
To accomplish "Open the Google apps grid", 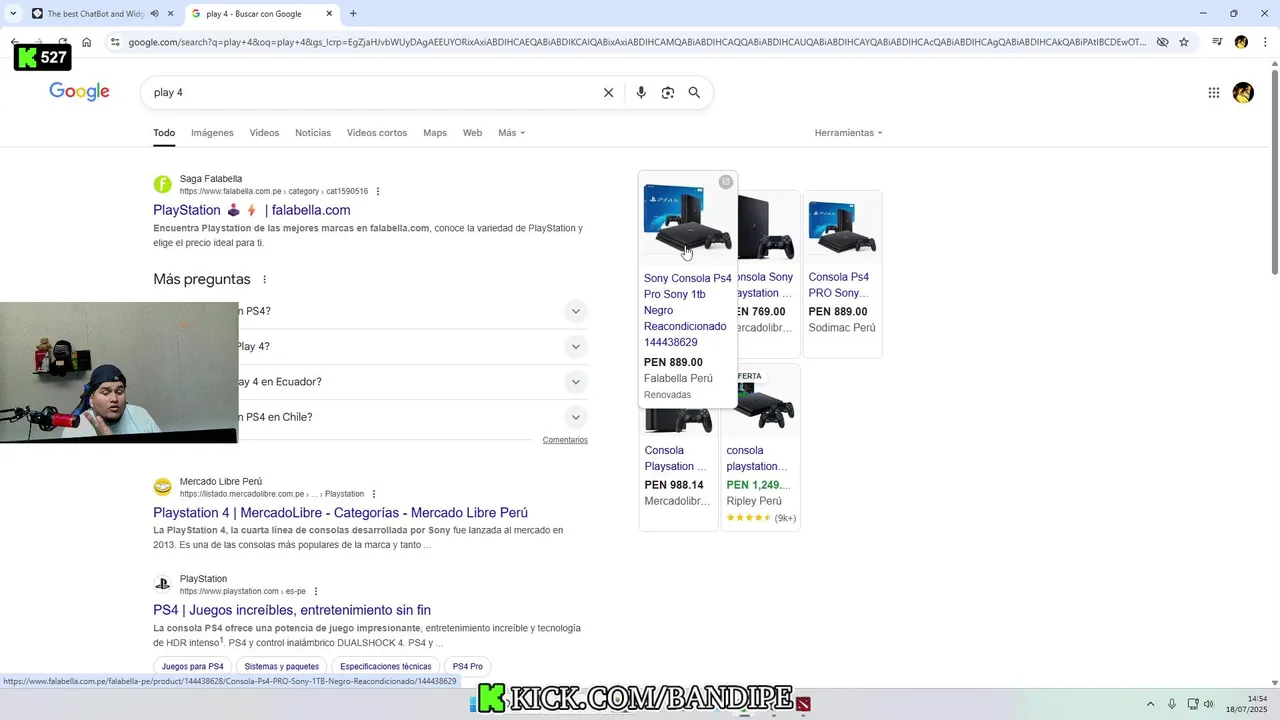I will 1214,92.
